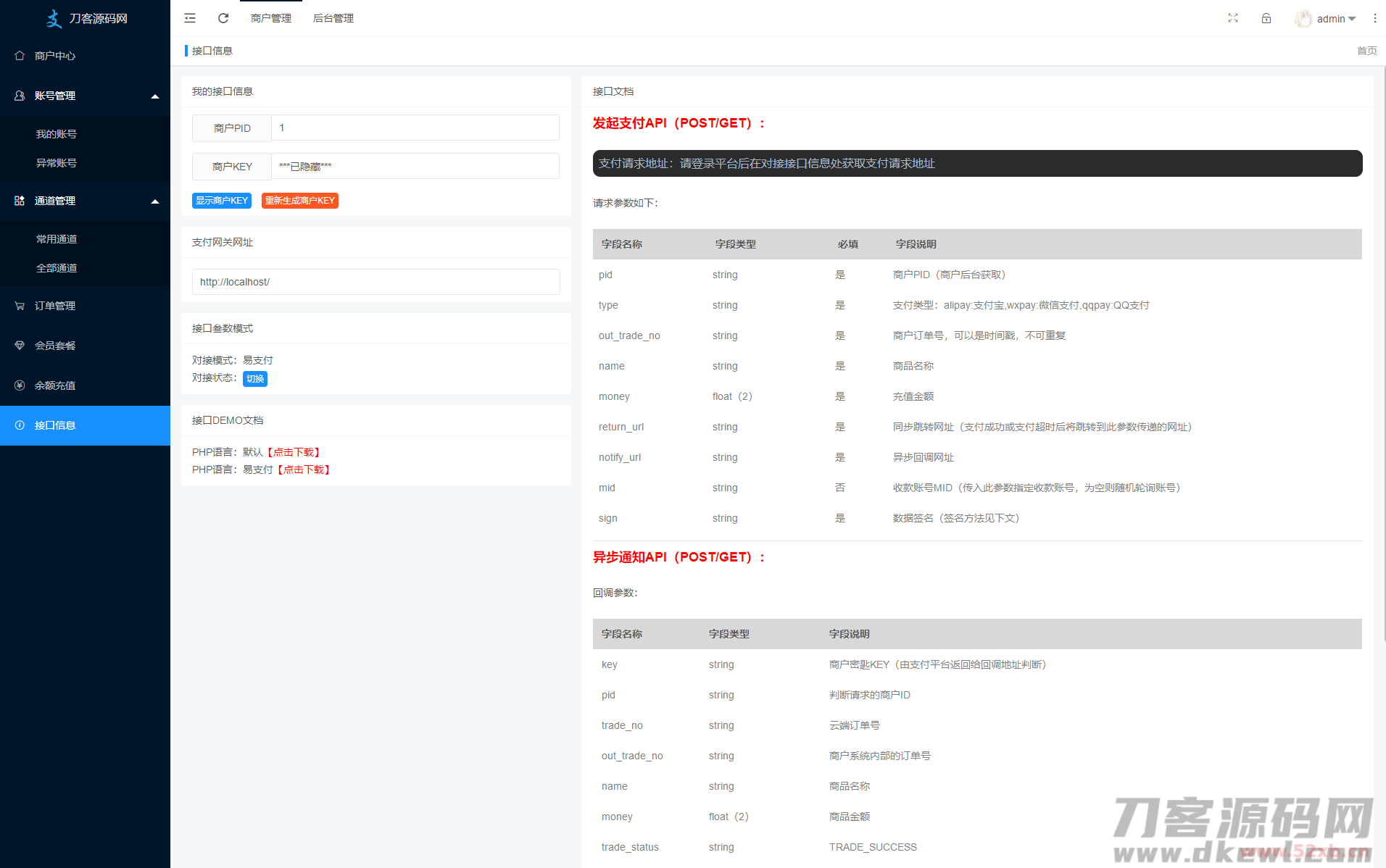Click the admin avatar image

1303,19
